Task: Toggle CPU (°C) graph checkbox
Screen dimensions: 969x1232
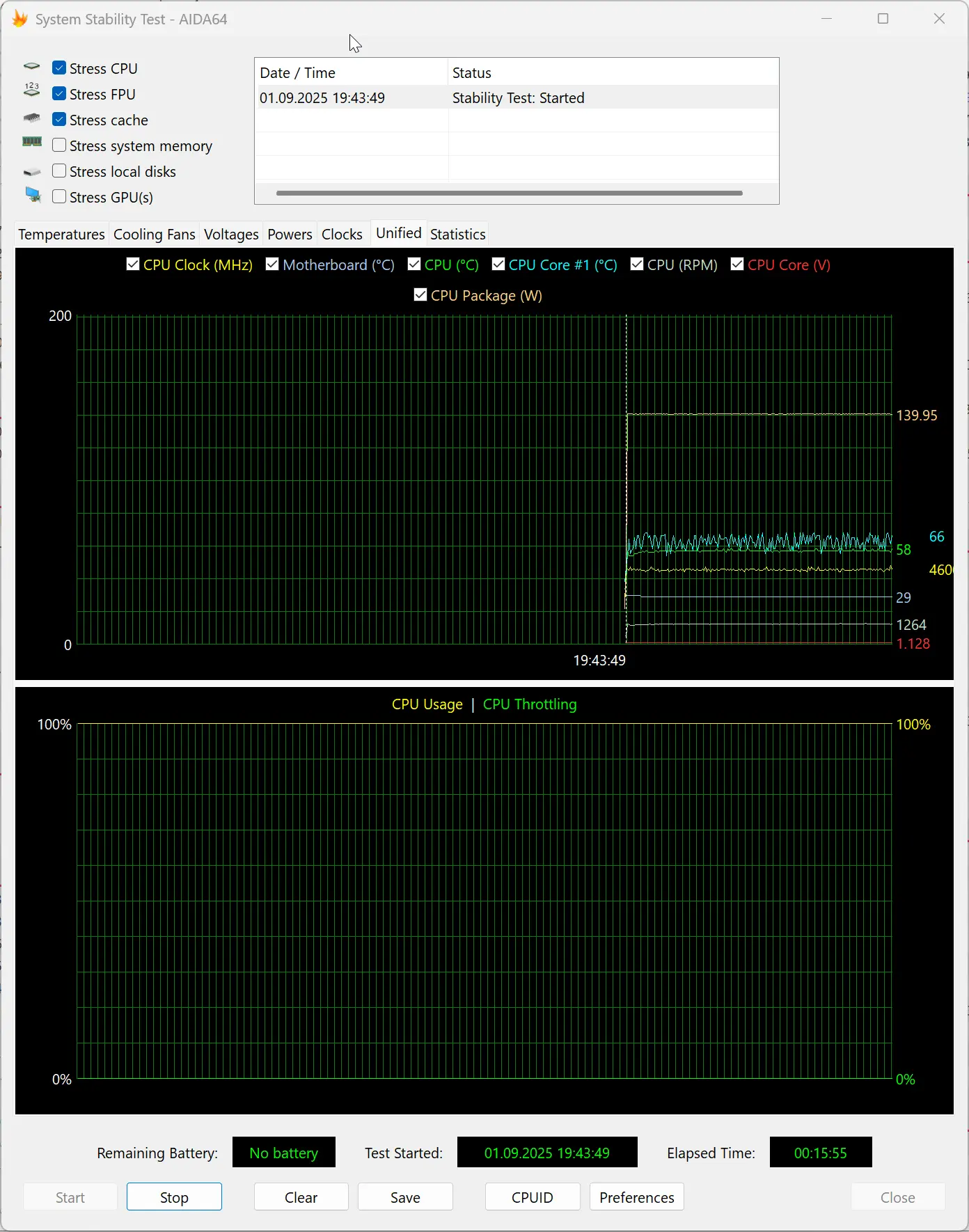Action: [414, 264]
